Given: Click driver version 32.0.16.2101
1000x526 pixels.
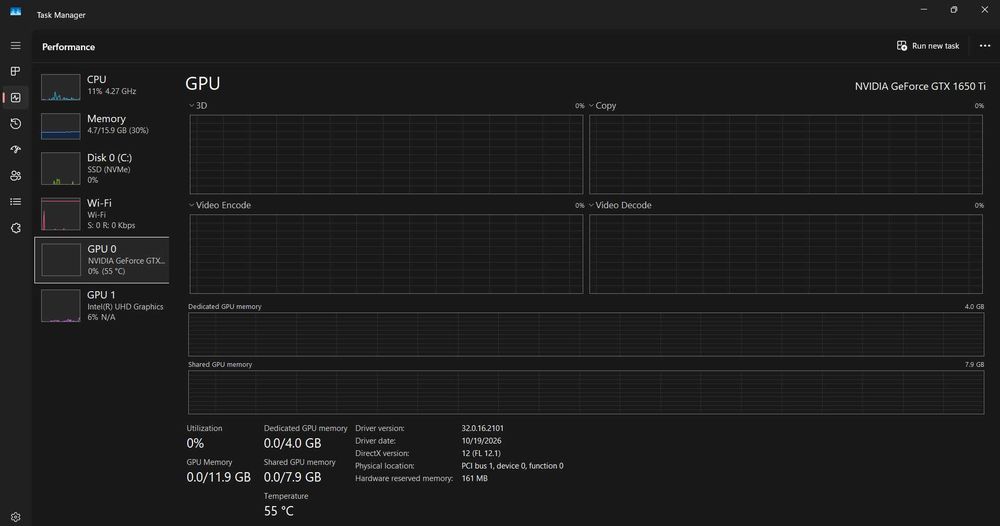Looking at the screenshot, I should (x=482, y=428).
